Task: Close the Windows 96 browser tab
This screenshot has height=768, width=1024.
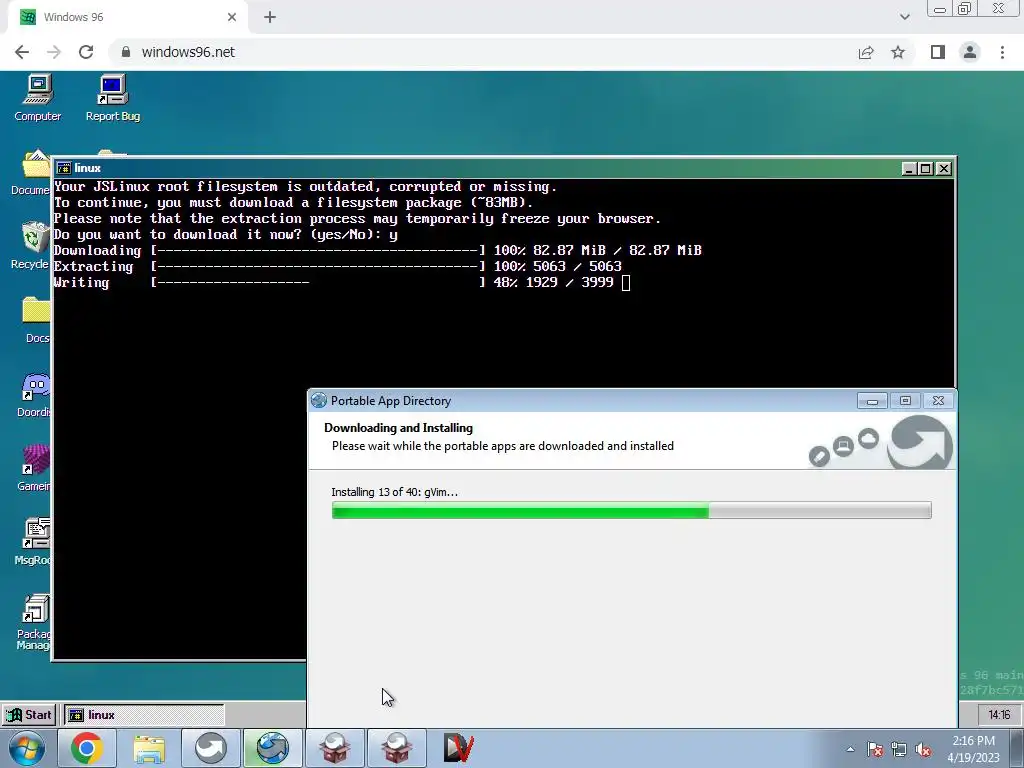Action: pyautogui.click(x=232, y=17)
